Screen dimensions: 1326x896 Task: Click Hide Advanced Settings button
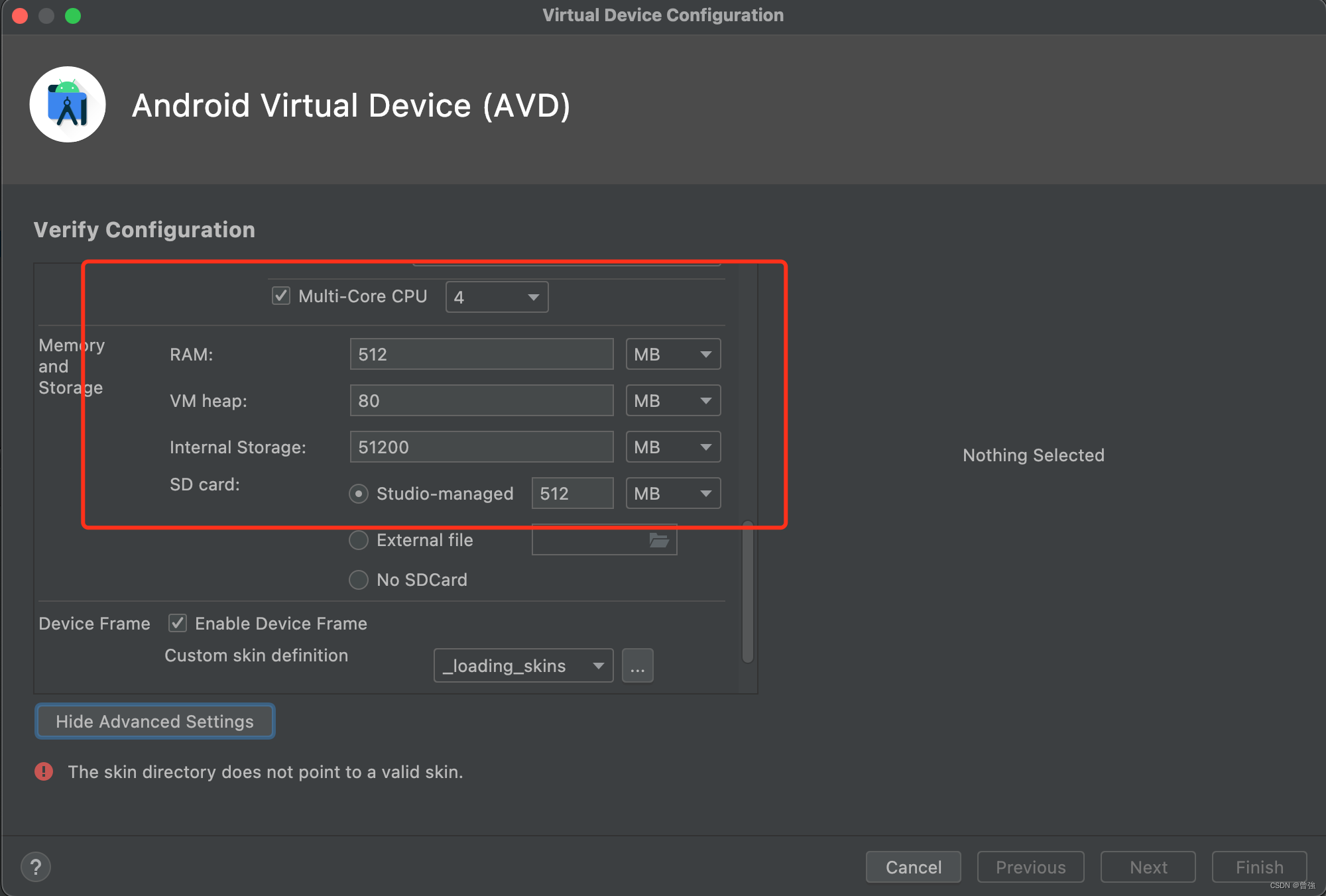[x=154, y=721]
